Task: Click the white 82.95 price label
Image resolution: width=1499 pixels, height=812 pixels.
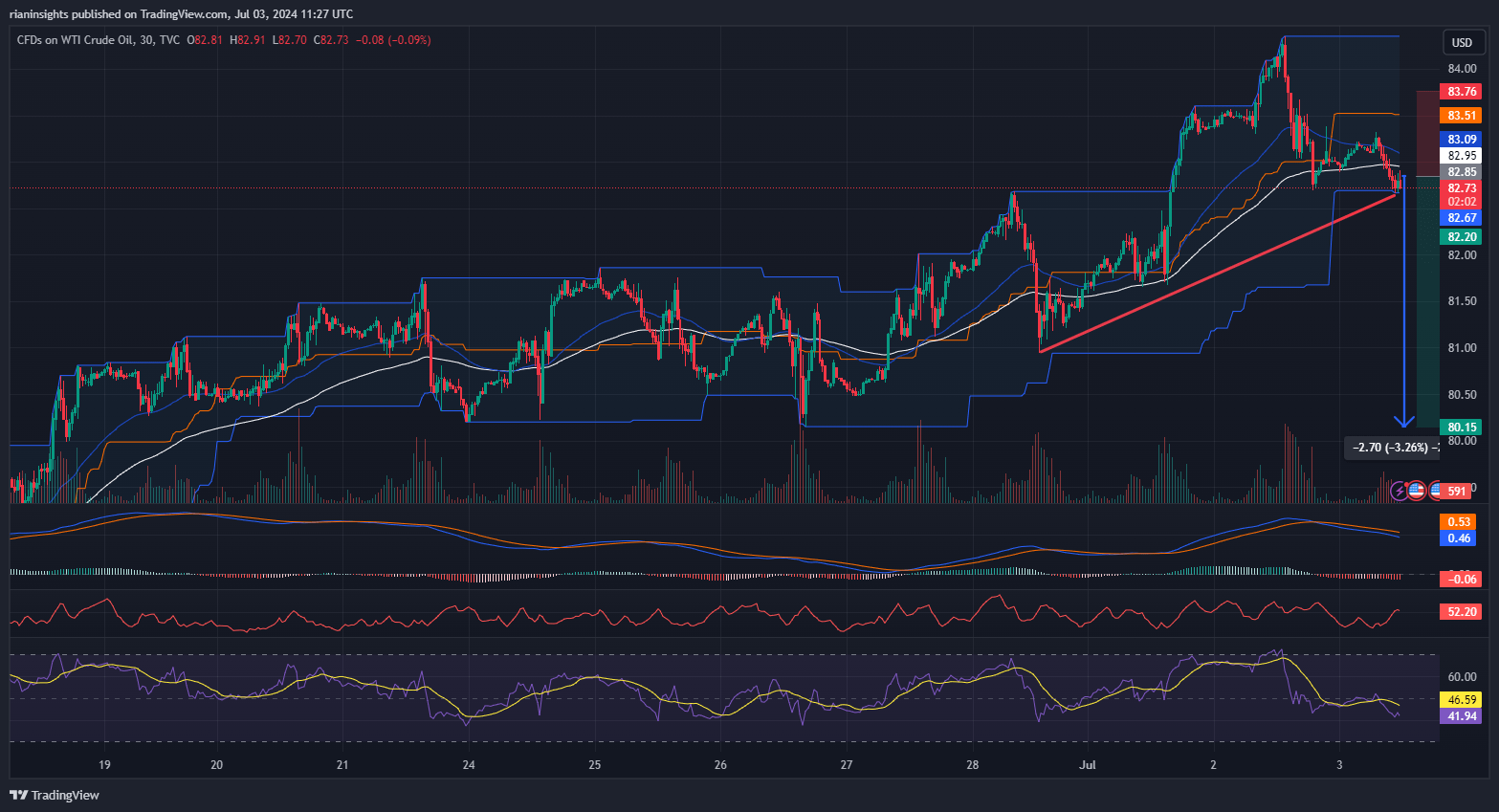Action: [x=1462, y=156]
